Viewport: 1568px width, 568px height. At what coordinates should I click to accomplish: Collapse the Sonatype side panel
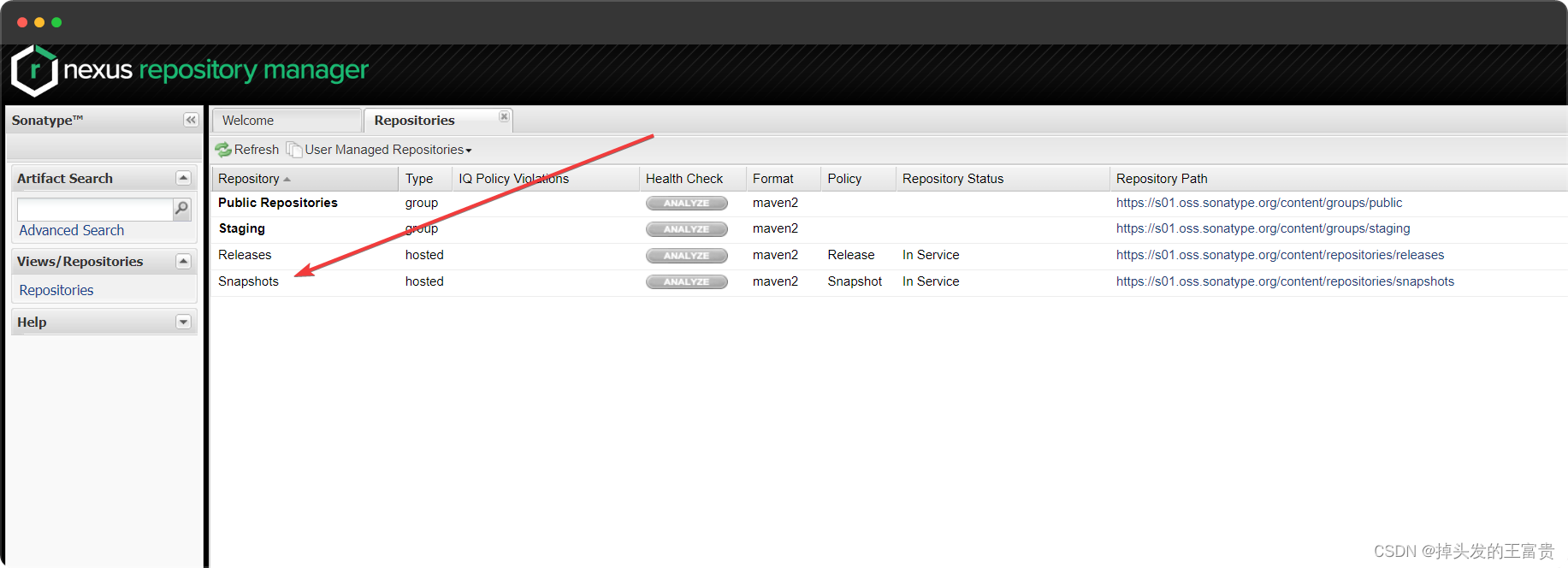coord(191,120)
